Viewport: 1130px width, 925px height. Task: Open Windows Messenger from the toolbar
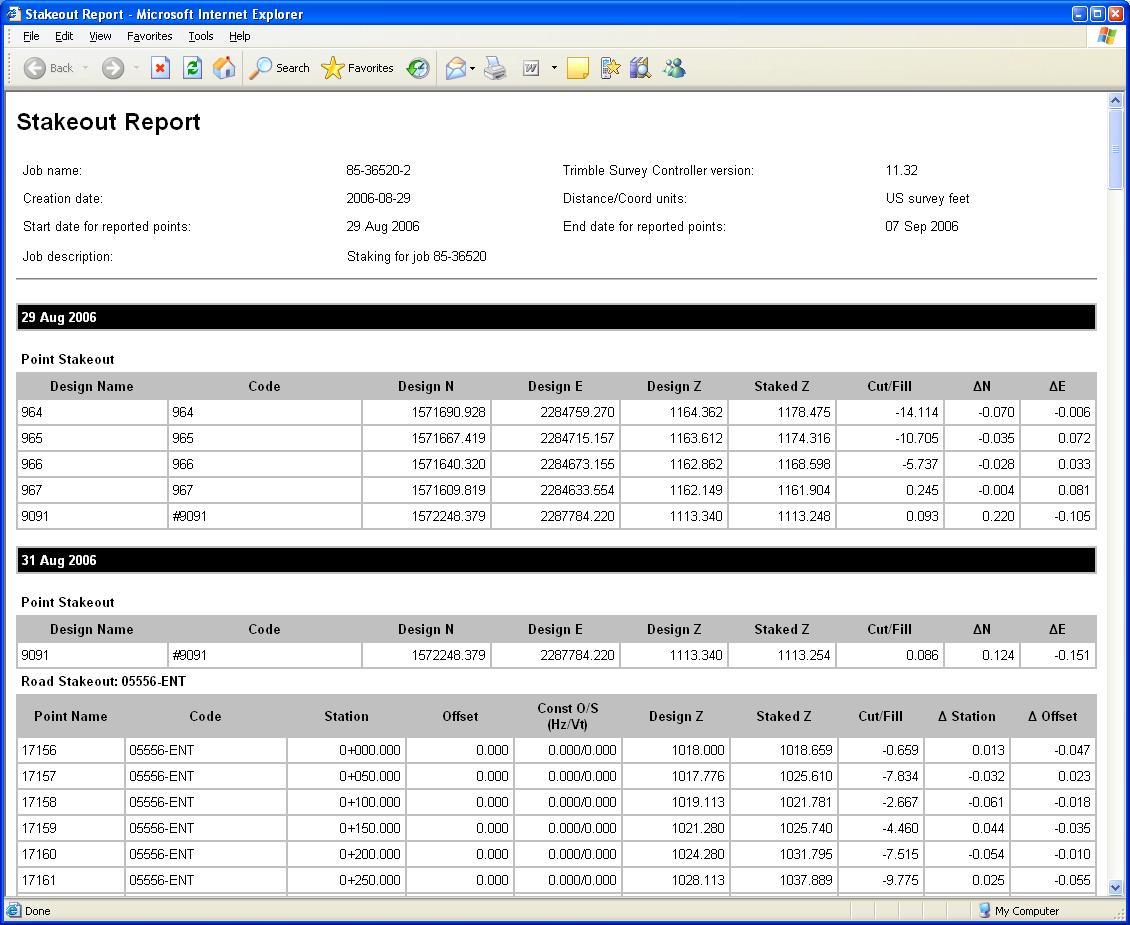pyautogui.click(x=674, y=68)
